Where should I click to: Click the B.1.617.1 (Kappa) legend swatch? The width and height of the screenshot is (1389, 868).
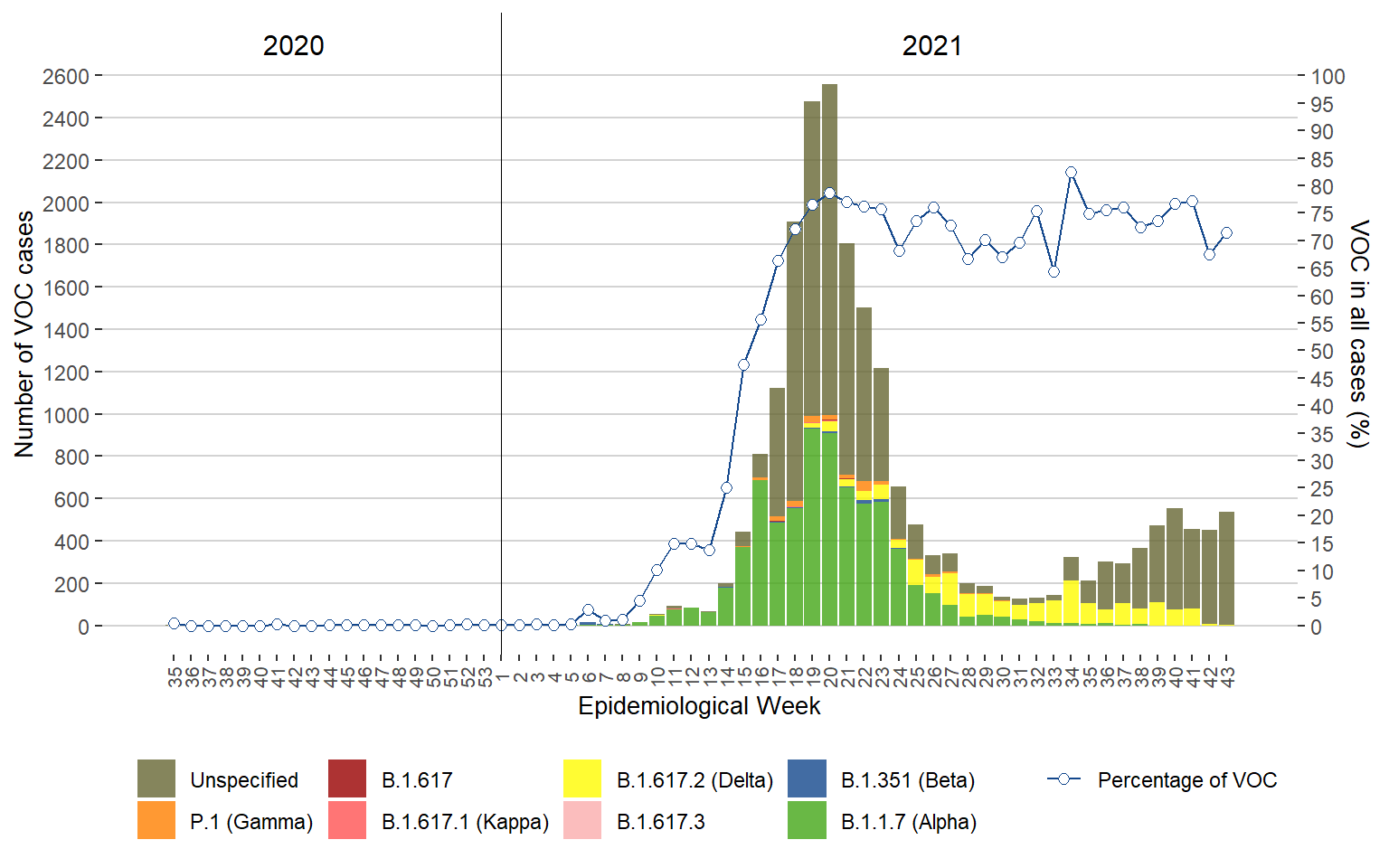coord(347,821)
